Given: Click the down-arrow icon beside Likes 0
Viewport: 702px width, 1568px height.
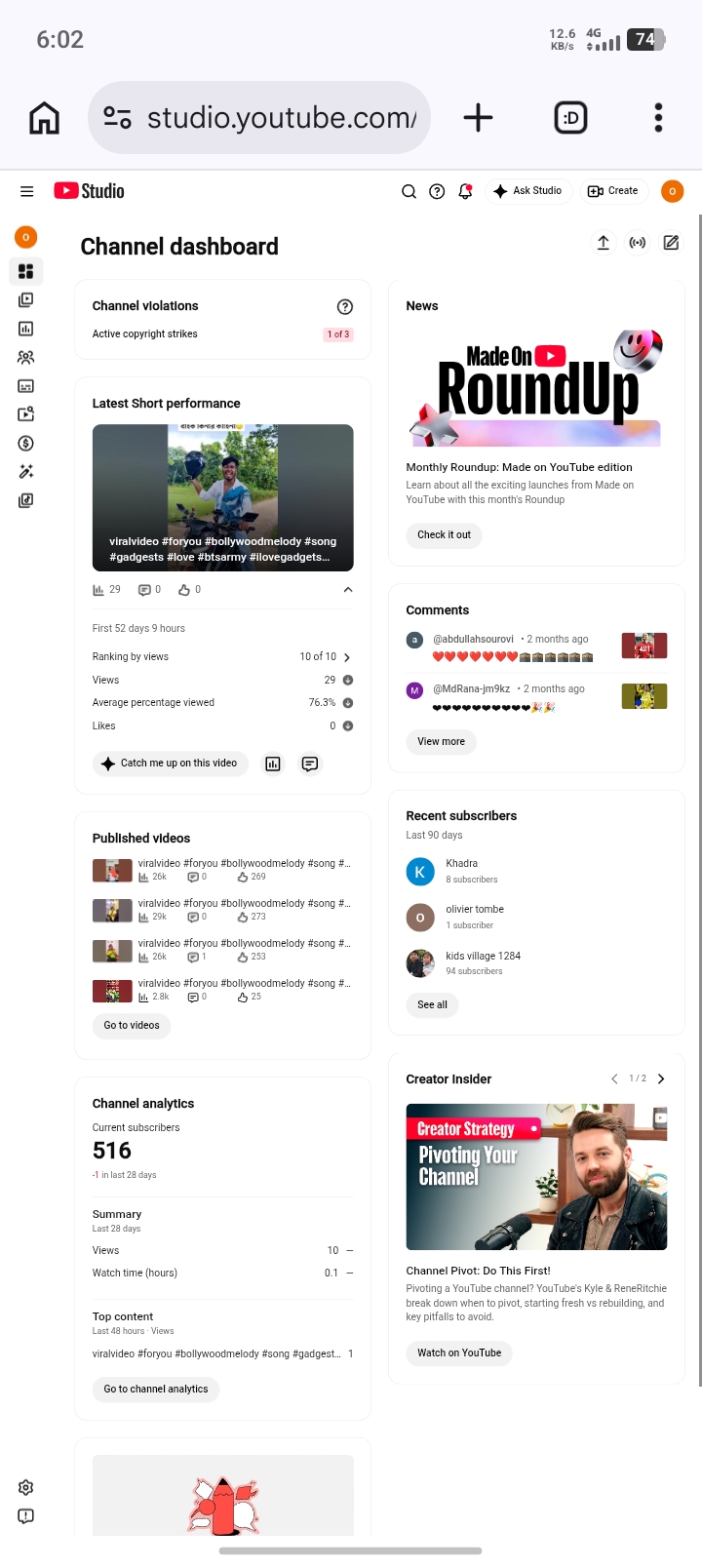Looking at the screenshot, I should point(348,725).
